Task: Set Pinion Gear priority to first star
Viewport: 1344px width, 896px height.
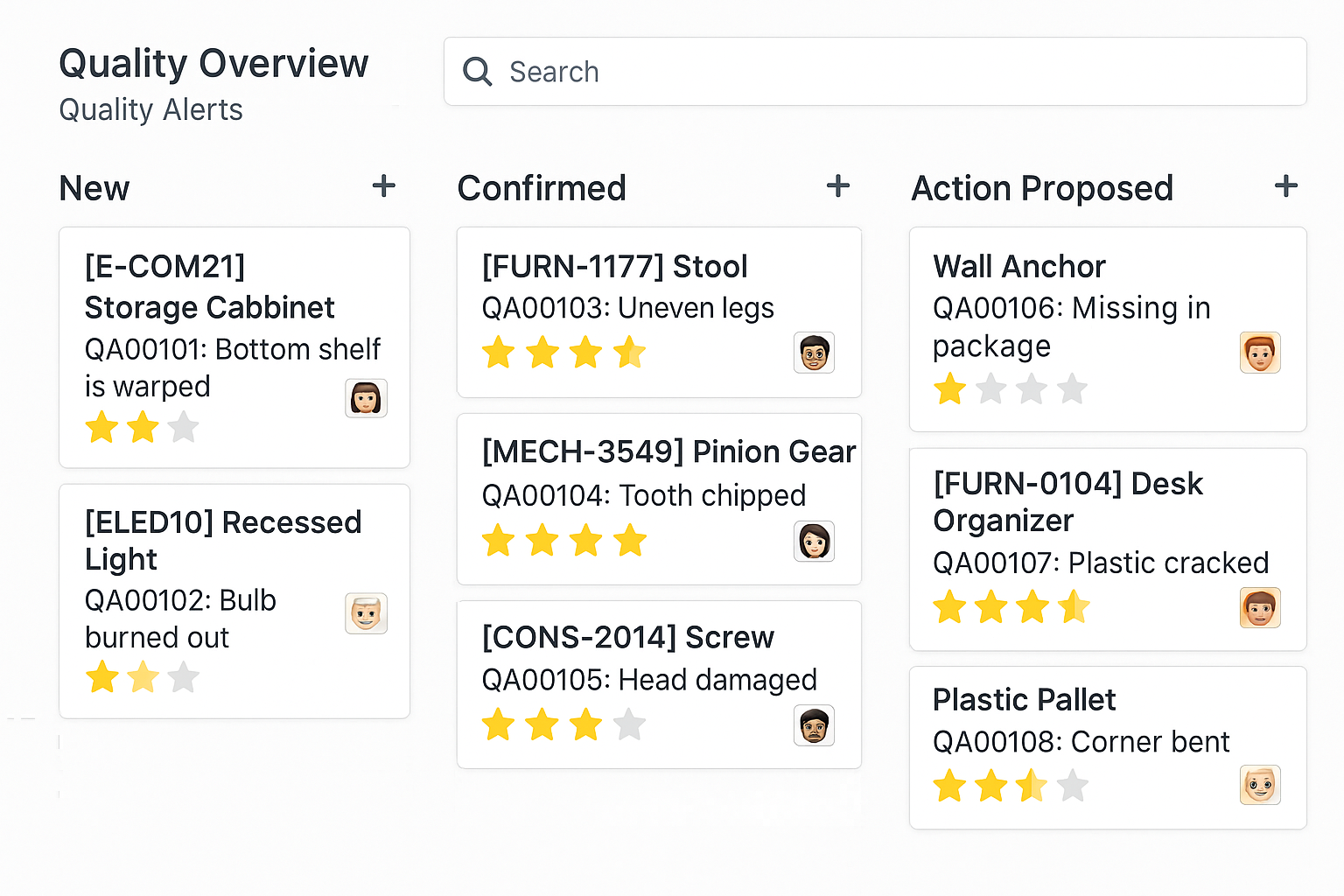Action: point(498,541)
